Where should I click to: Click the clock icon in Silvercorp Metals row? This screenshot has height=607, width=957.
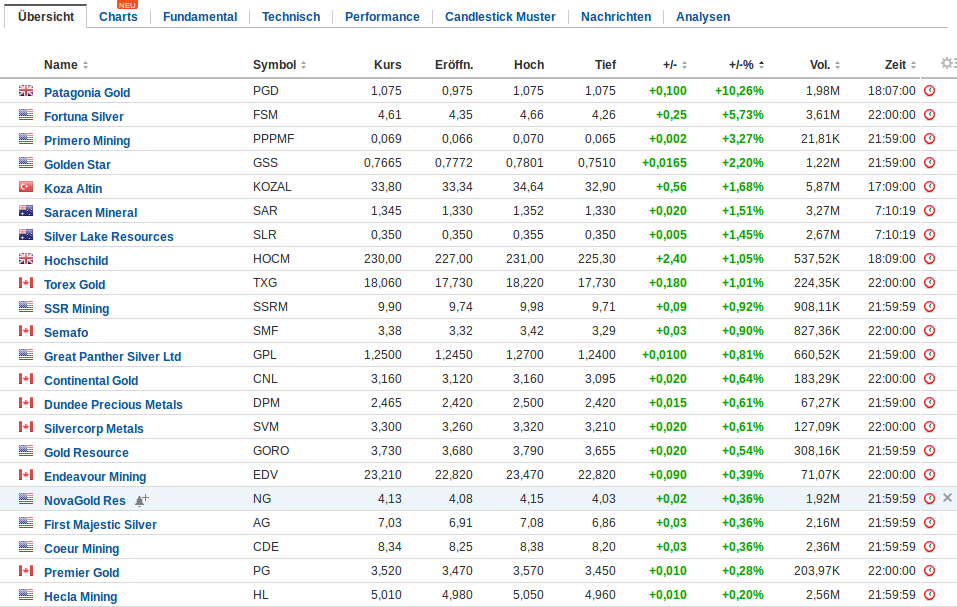(x=930, y=426)
